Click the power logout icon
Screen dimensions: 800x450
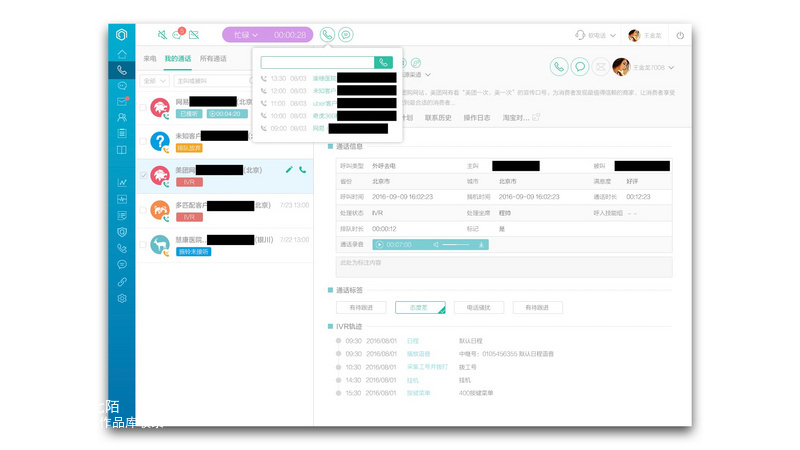[x=680, y=35]
